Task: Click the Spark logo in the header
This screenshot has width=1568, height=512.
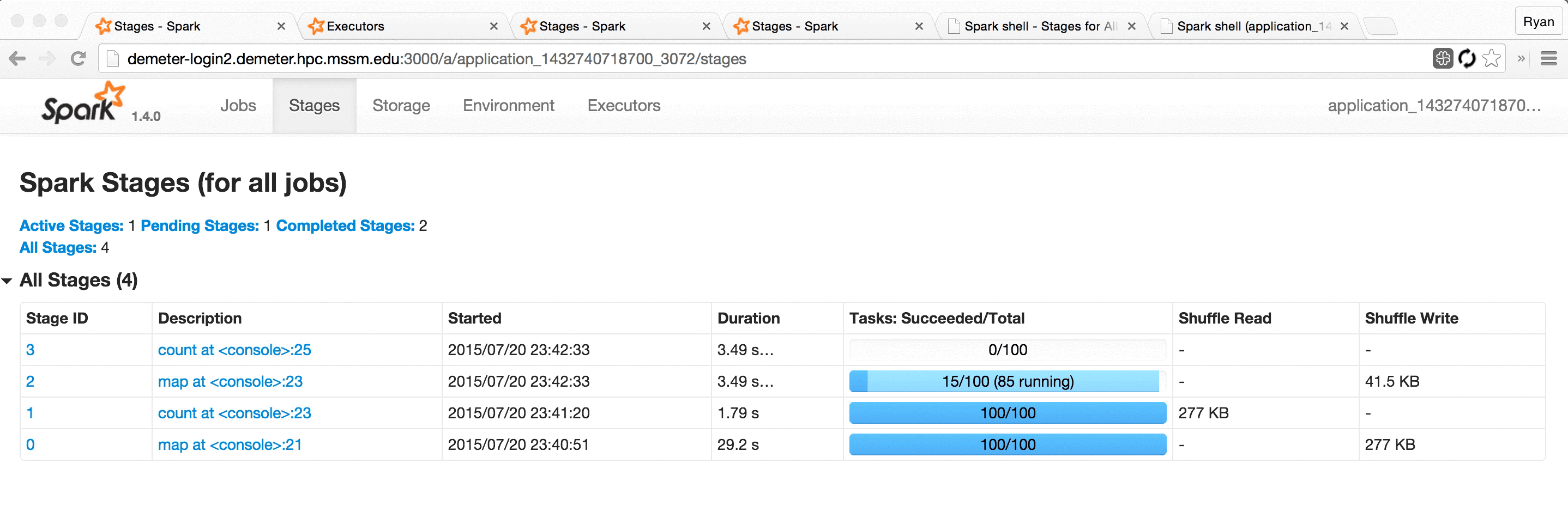Action: 83,103
